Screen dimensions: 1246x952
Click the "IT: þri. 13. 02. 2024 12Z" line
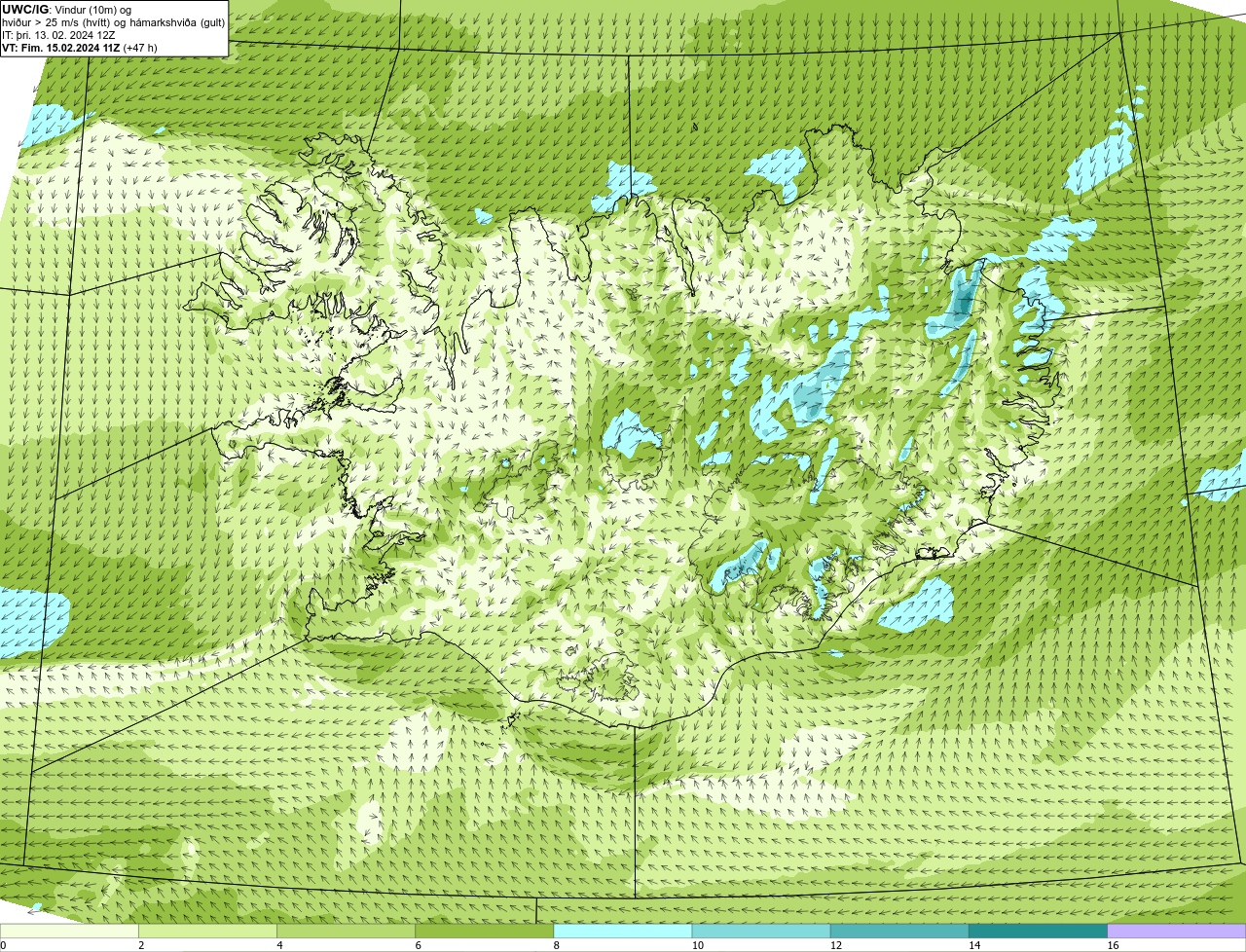[58, 34]
